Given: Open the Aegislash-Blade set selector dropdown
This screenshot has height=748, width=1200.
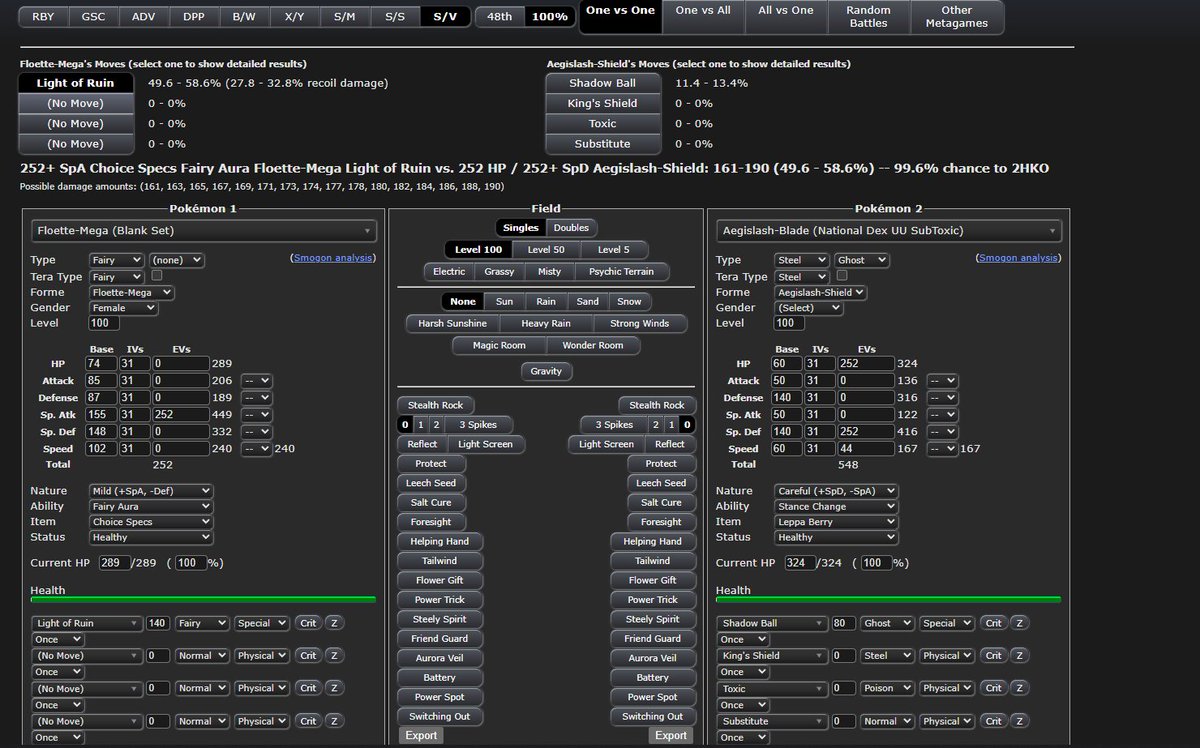Looking at the screenshot, I should pos(888,230).
